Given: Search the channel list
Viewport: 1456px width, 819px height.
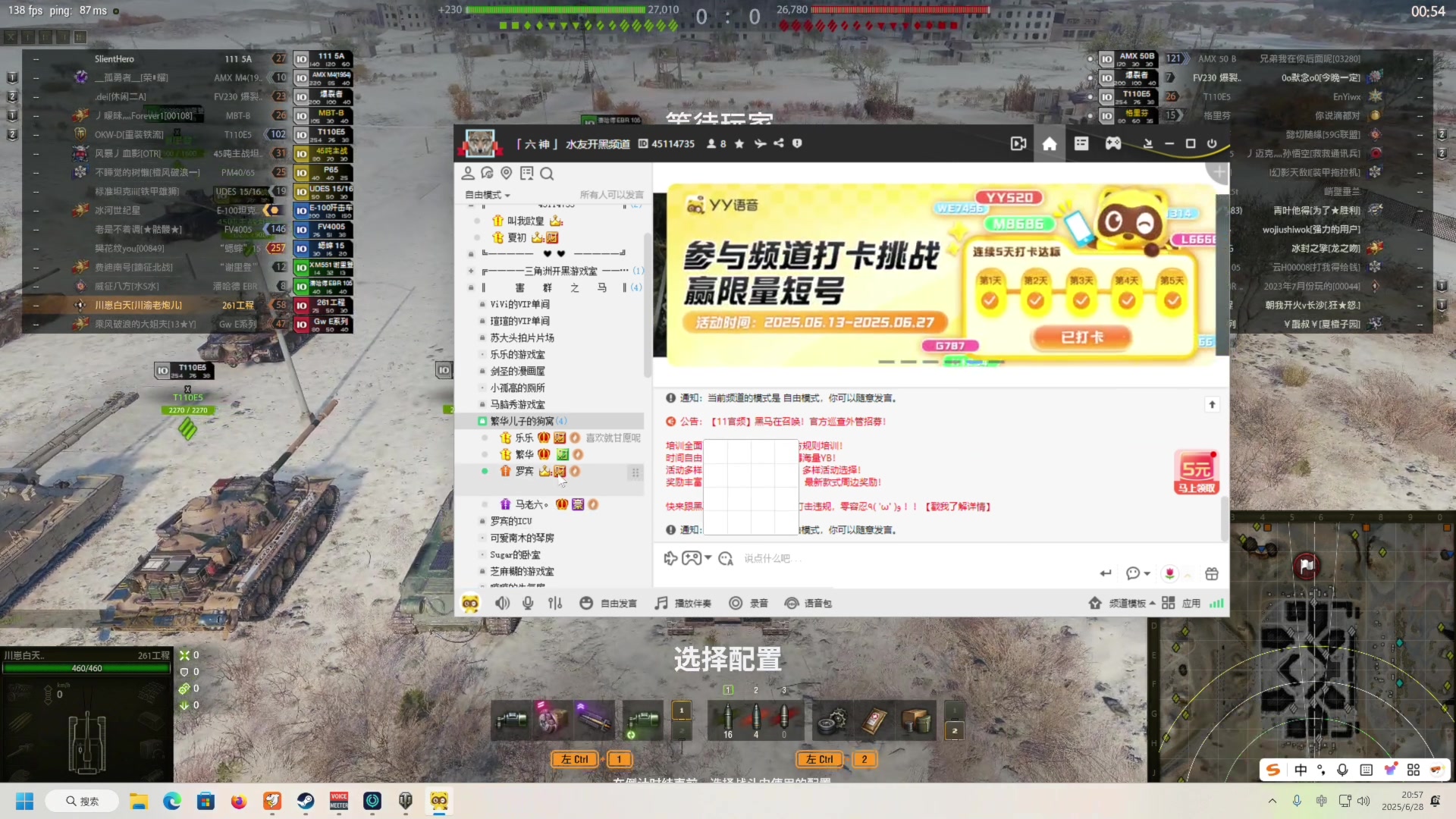Looking at the screenshot, I should [547, 174].
